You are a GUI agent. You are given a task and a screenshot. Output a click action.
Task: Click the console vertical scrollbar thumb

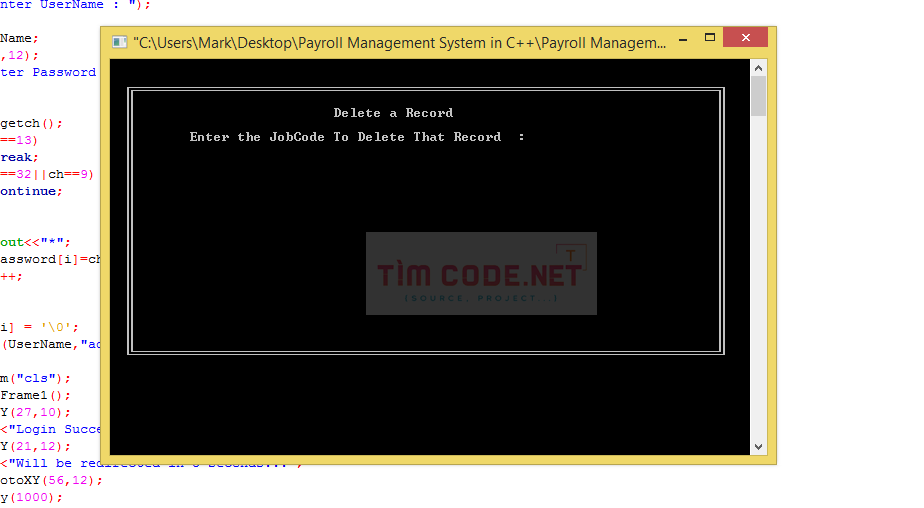758,97
